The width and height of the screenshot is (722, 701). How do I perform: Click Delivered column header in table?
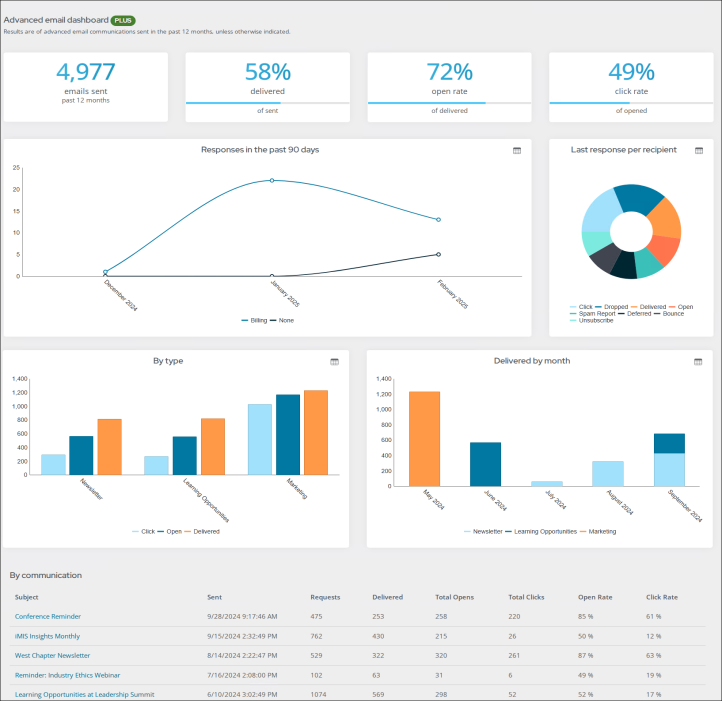click(388, 597)
